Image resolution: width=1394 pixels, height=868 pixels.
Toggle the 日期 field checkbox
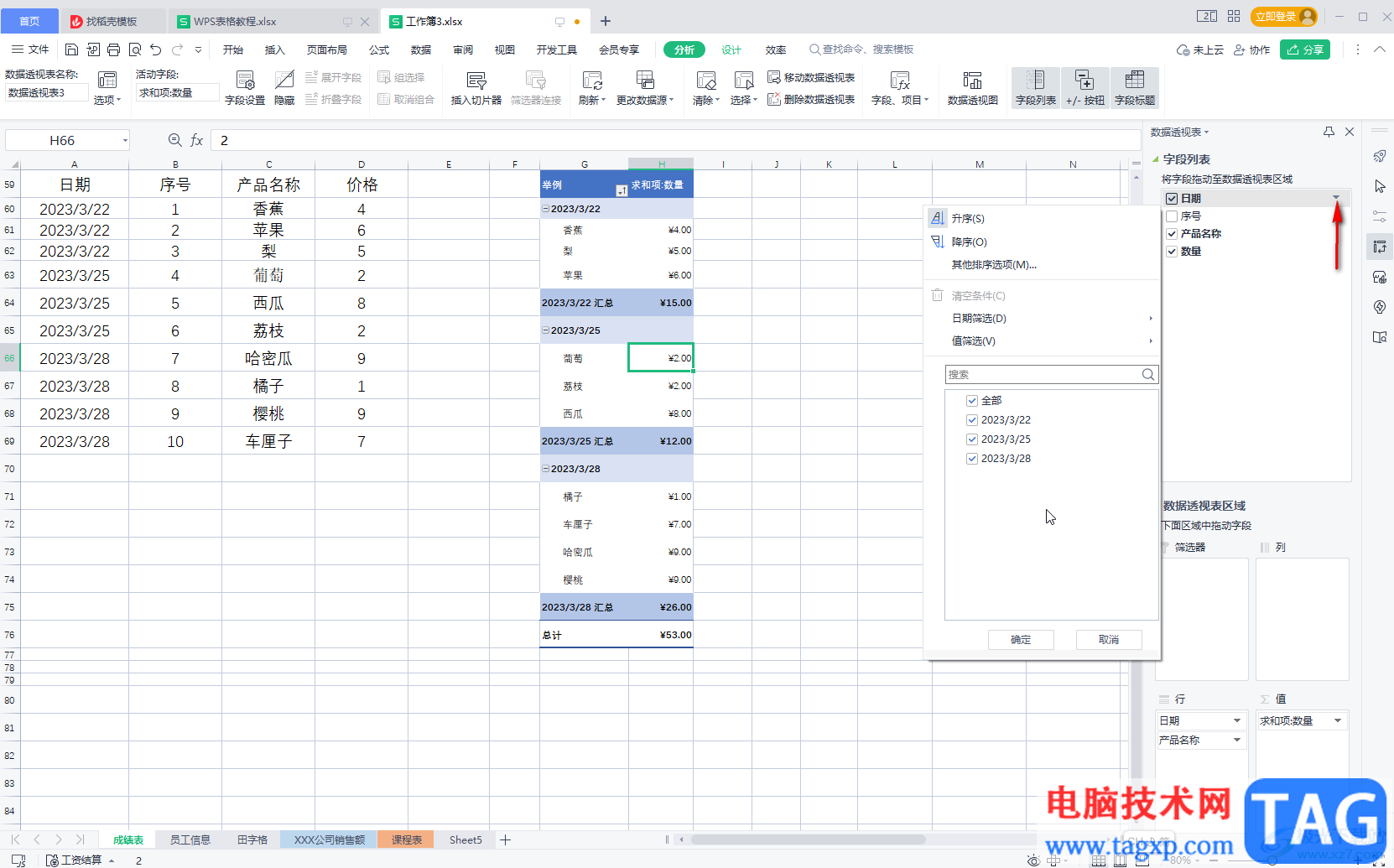(x=1172, y=199)
